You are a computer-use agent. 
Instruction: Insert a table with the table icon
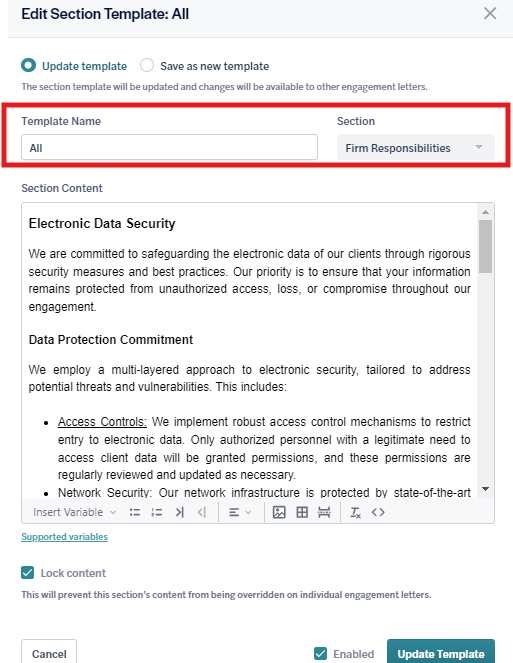302,512
